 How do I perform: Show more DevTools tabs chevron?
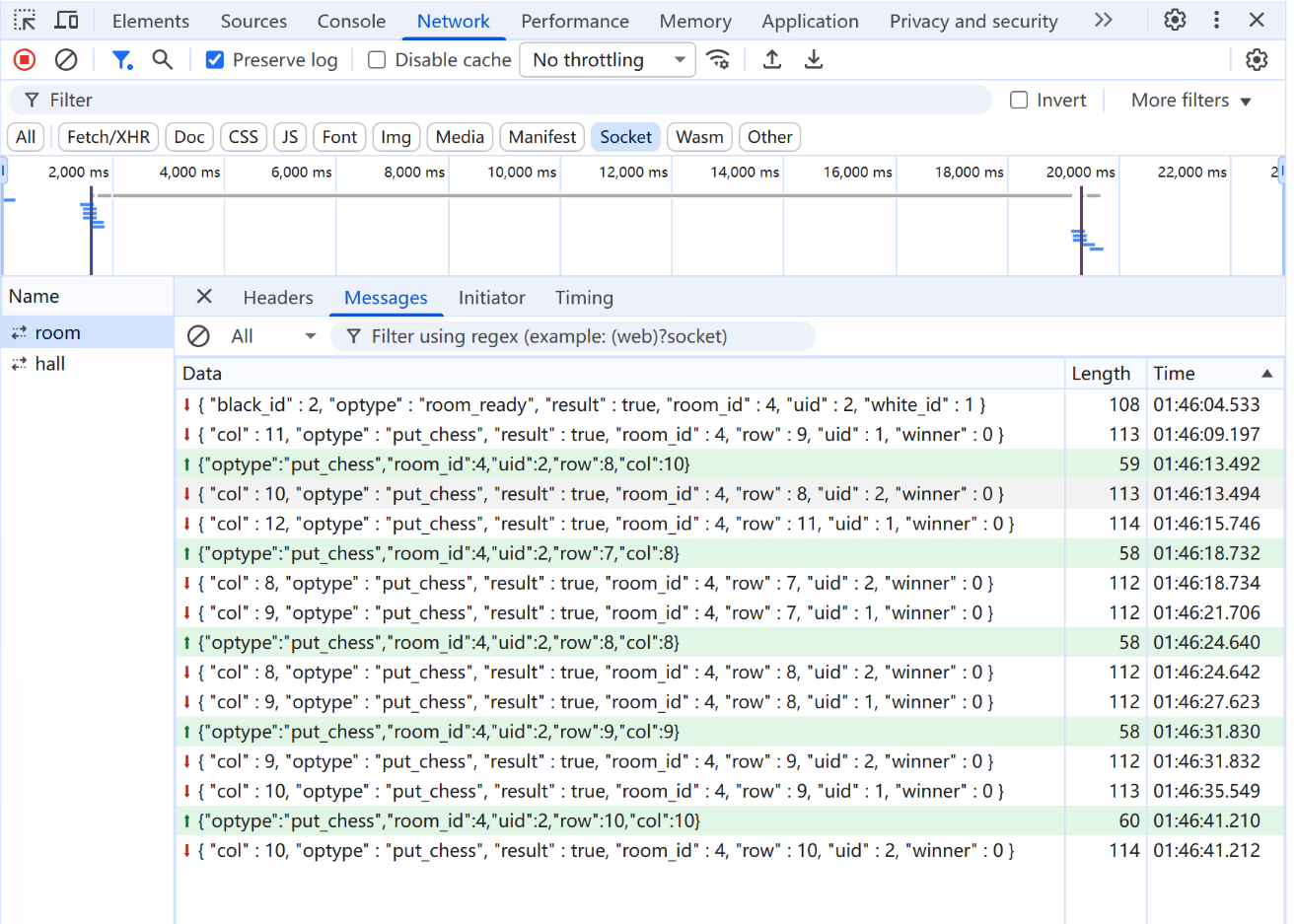1104,20
